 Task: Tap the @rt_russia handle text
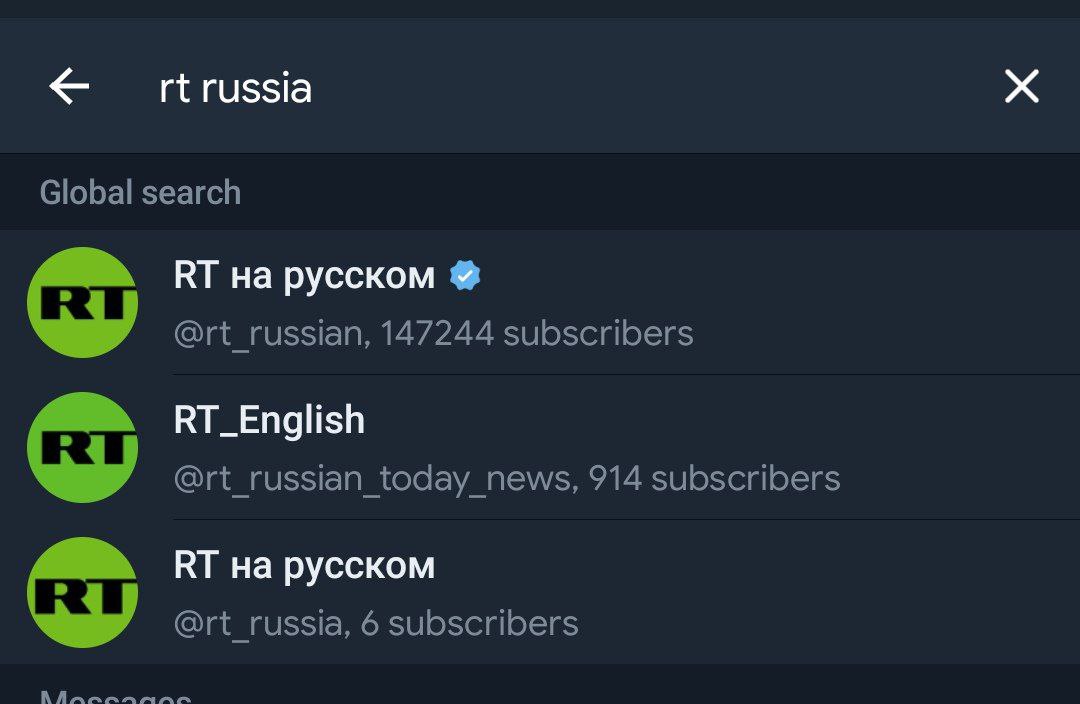point(258,623)
